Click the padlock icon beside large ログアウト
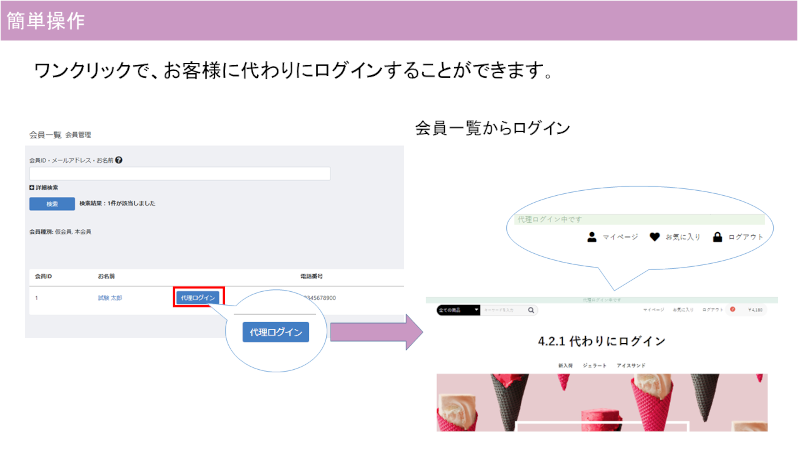Screen dimensions: 798x449 [x=717, y=237]
